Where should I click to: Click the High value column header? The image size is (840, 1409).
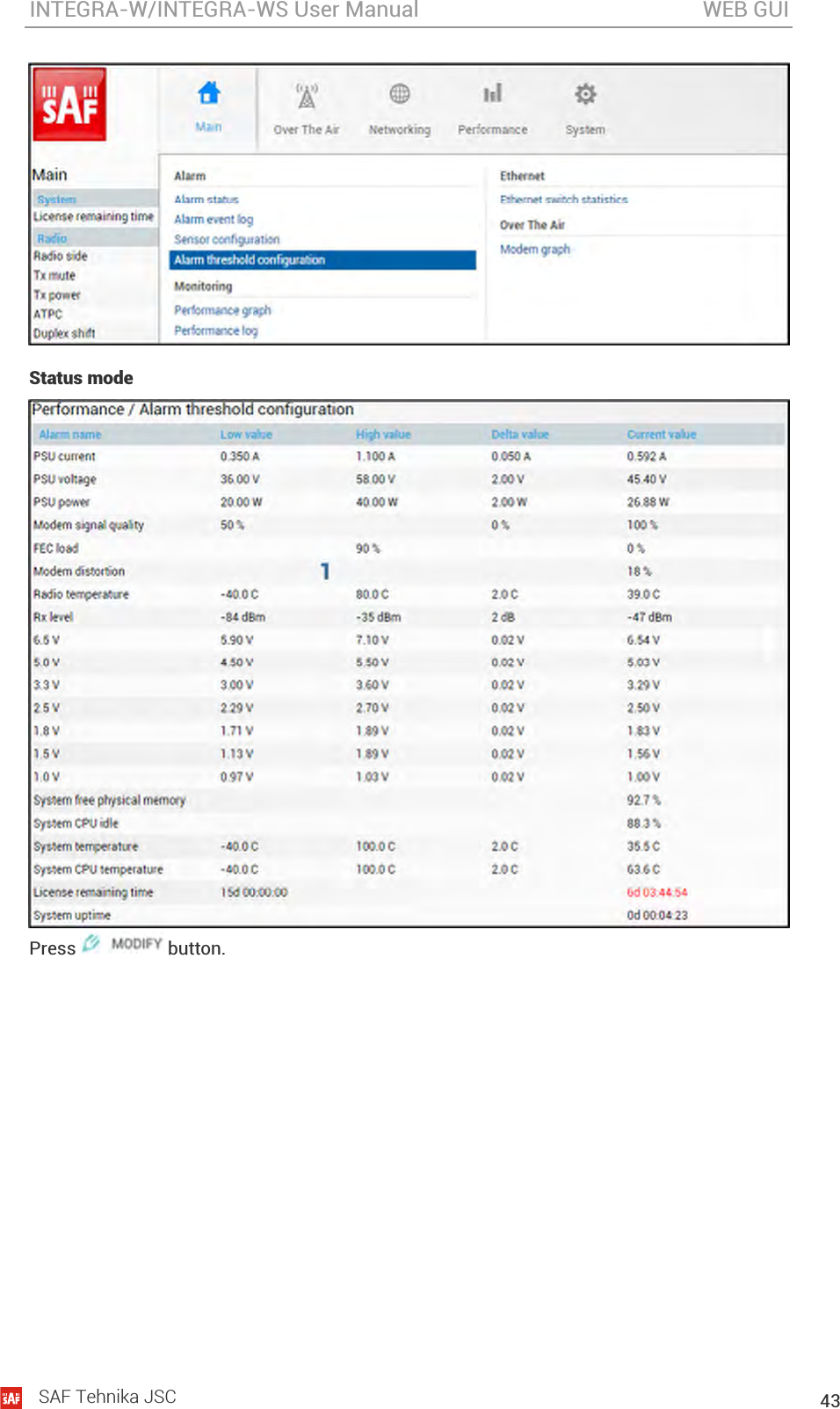point(383,435)
